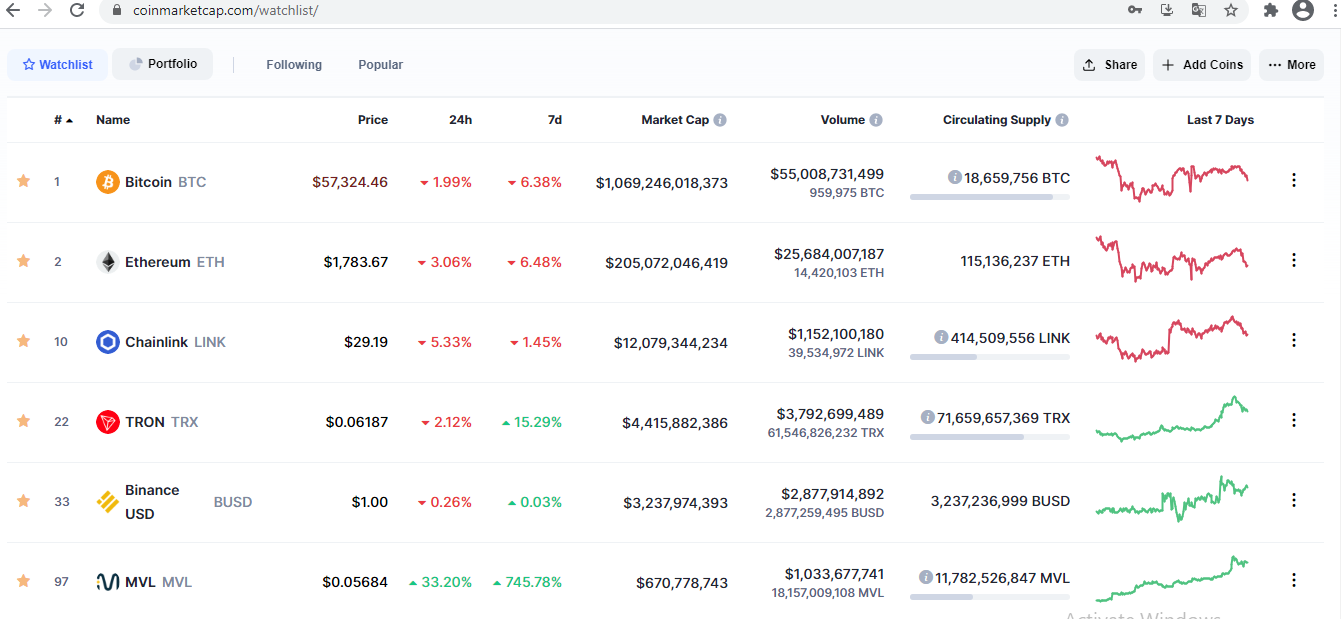This screenshot has height=619, width=1341.
Task: Bookmark this page with the star icon
Action: click(1231, 10)
